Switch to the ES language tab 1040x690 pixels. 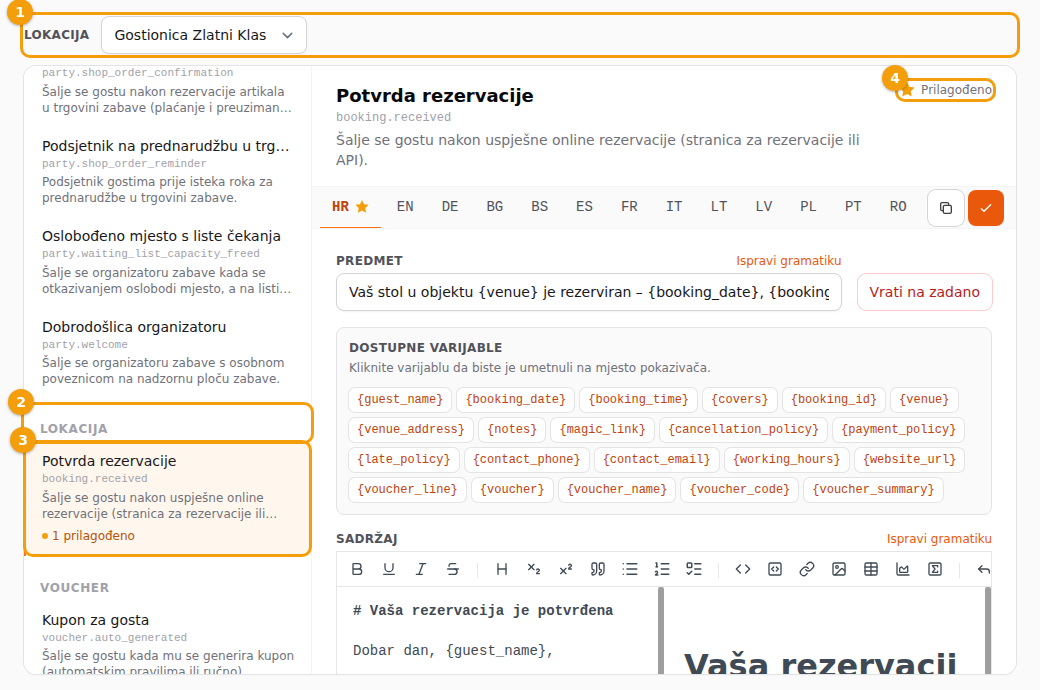(584, 207)
